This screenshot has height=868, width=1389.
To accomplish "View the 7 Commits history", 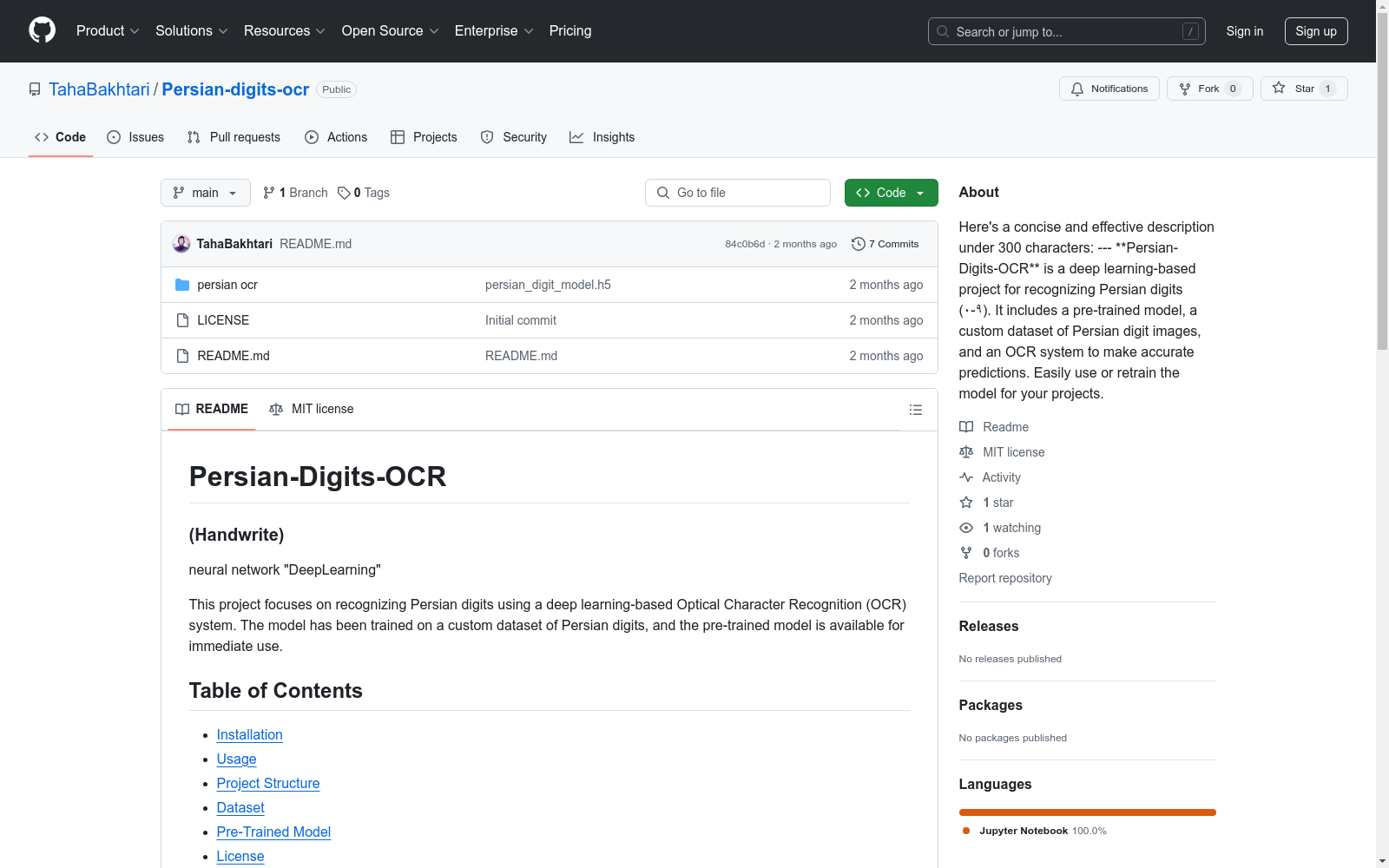I will 885,244.
